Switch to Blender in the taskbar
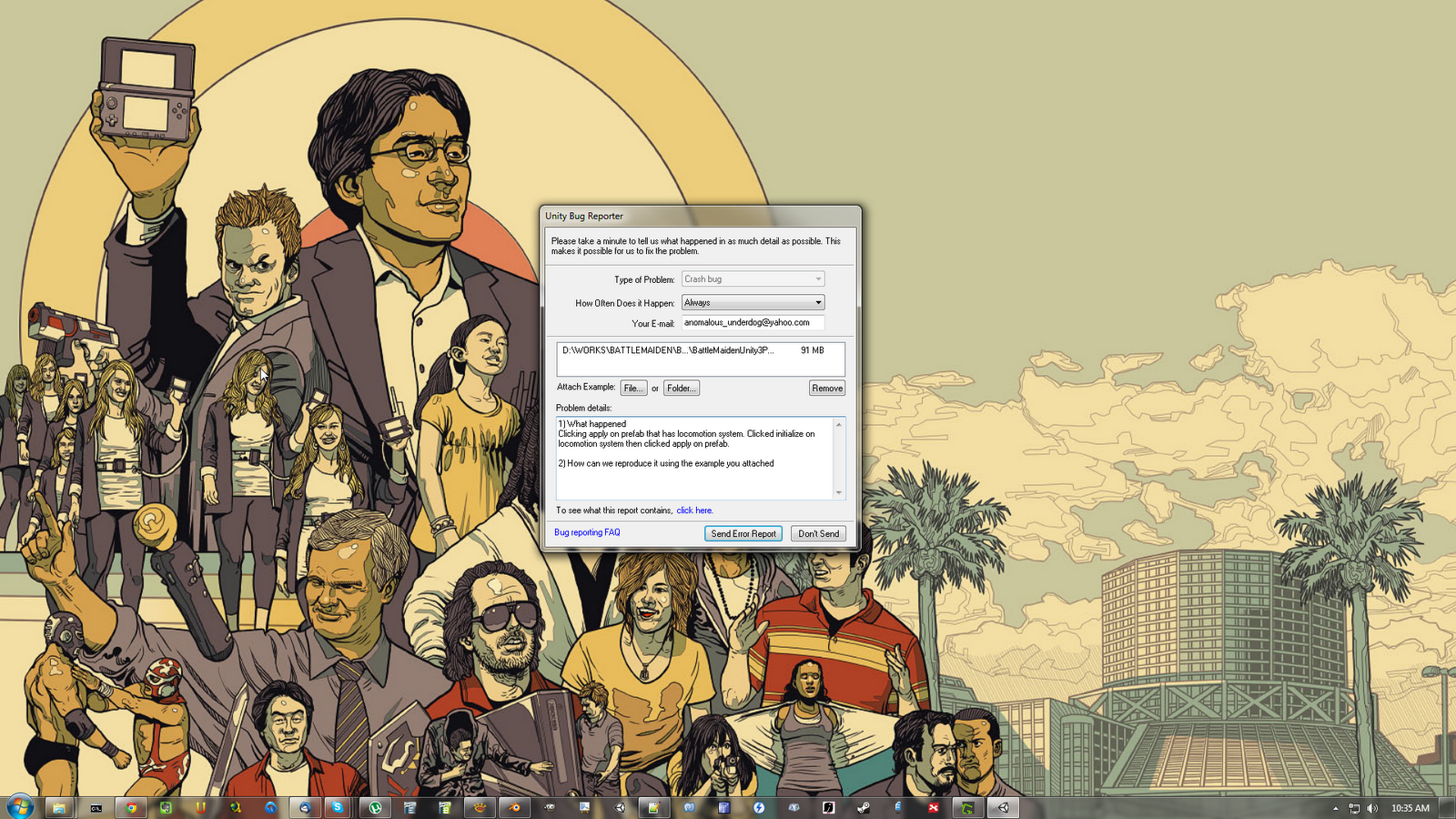1456x819 pixels. [515, 807]
